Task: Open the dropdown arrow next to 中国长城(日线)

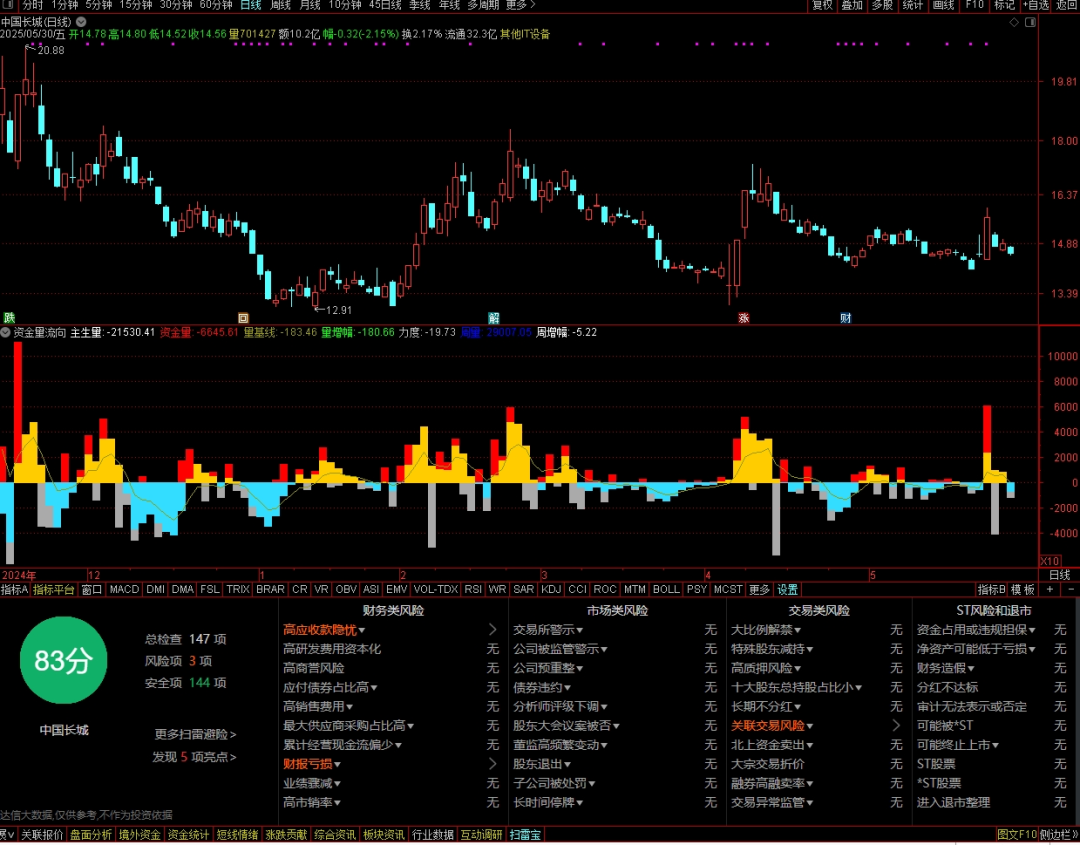Action: click(81, 22)
